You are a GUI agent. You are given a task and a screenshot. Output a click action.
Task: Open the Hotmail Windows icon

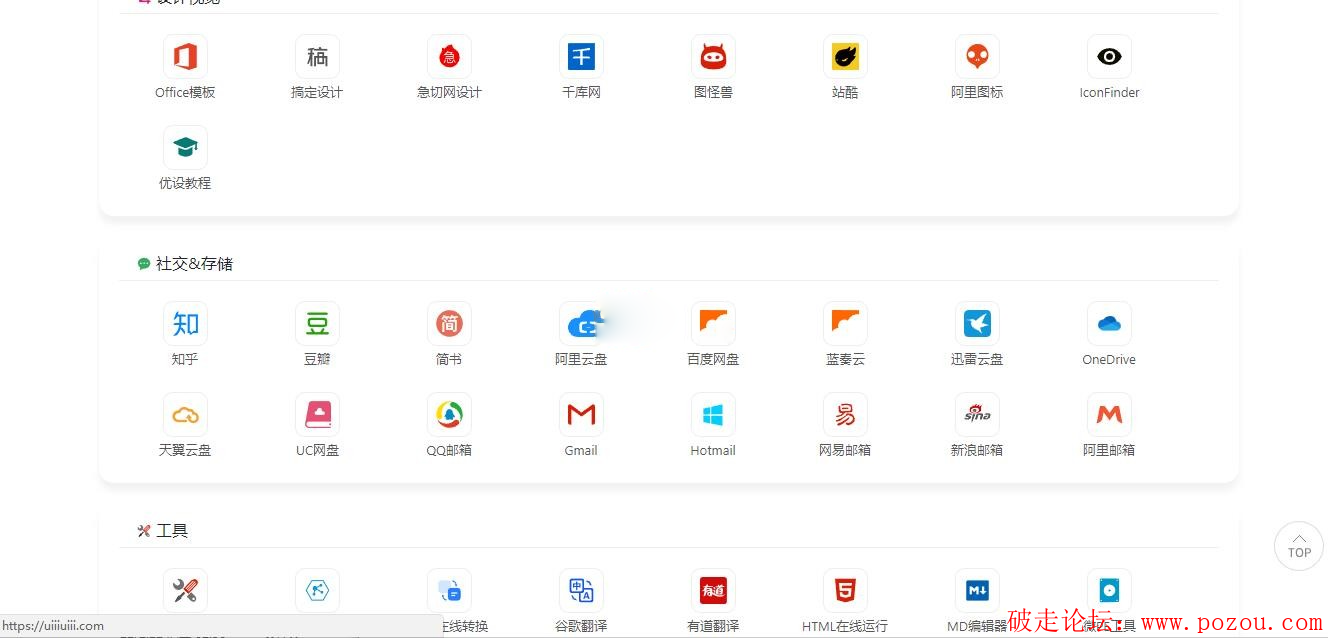713,415
